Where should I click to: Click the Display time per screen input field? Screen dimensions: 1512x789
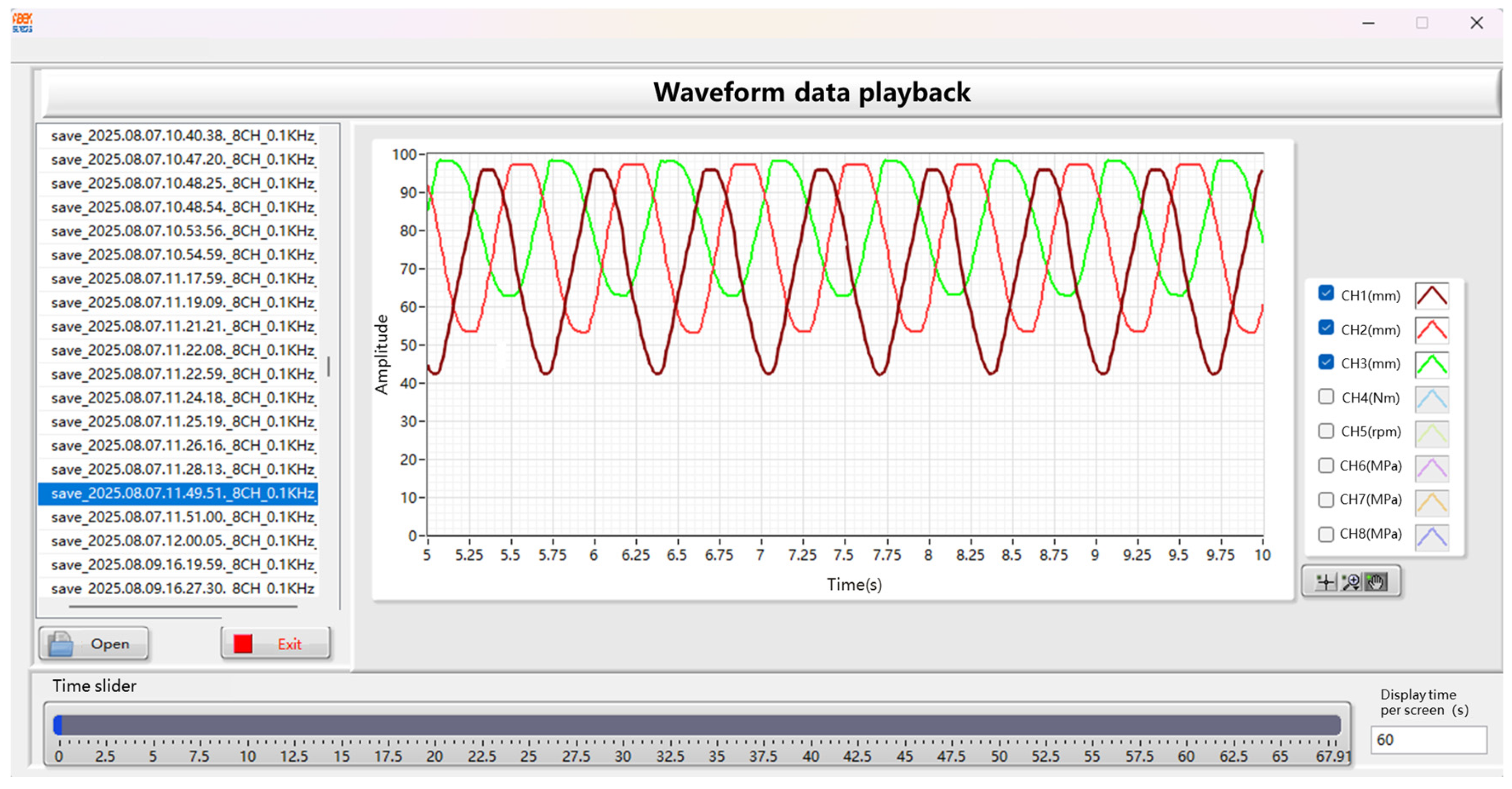pyautogui.click(x=1428, y=740)
